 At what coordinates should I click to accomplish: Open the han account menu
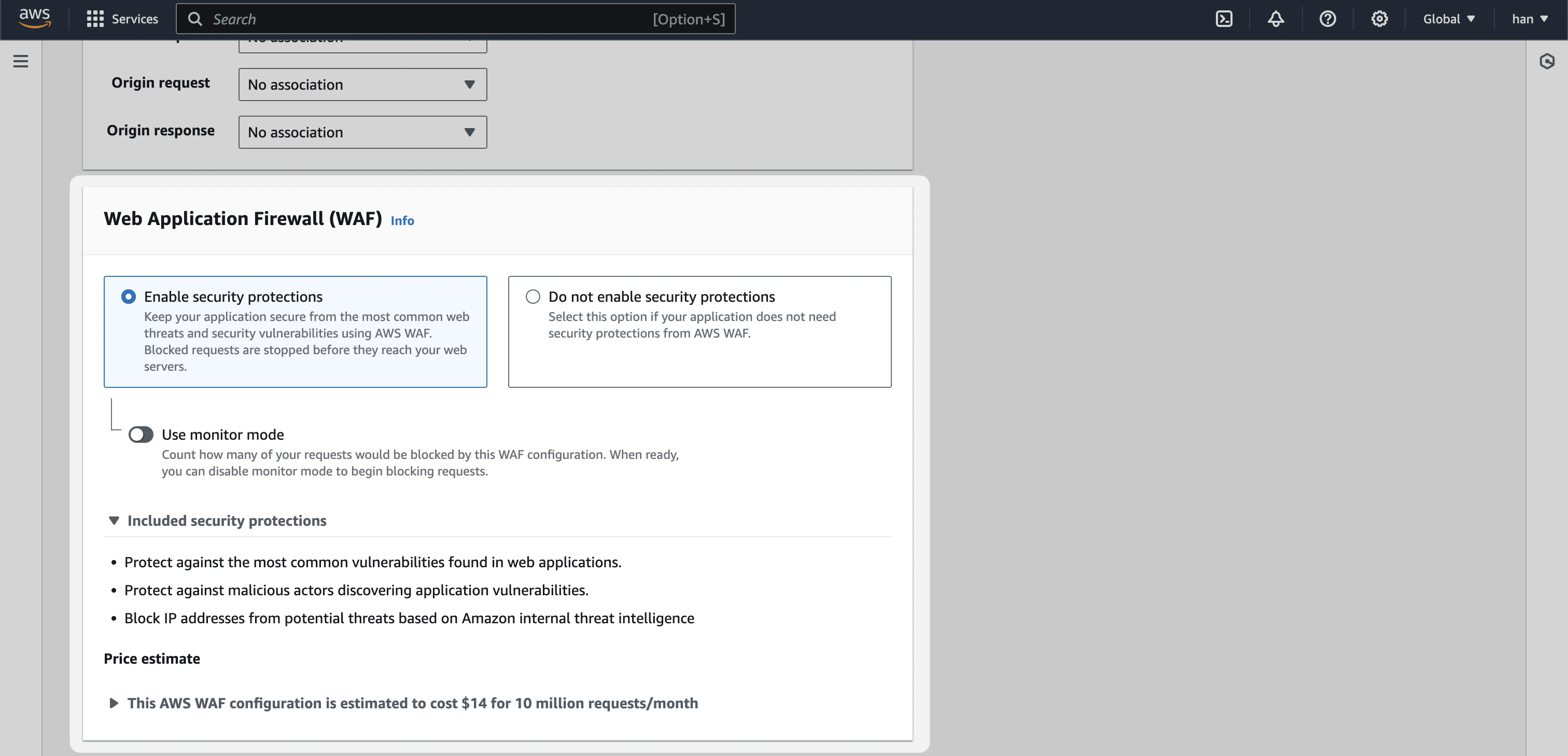pyautogui.click(x=1530, y=19)
